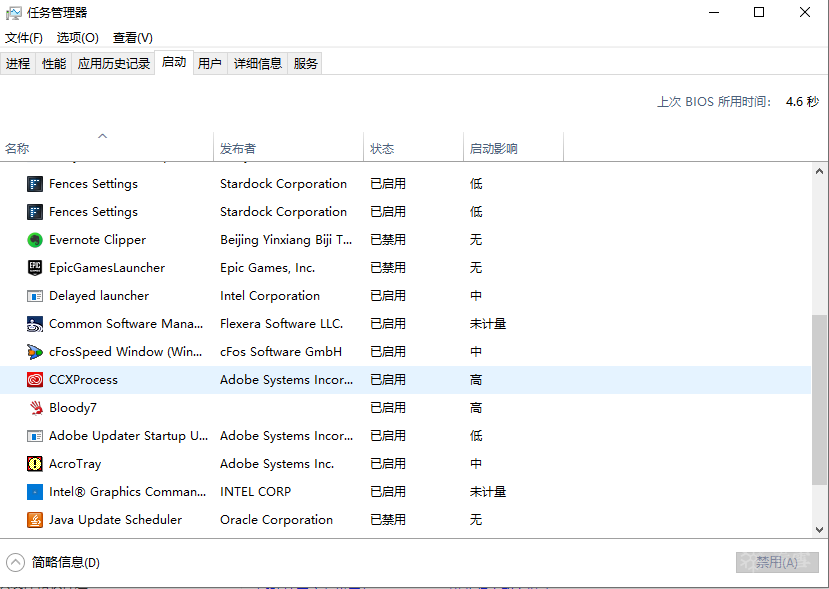Image resolution: width=829 pixels, height=589 pixels.
Task: Click the 禁用(A) button
Action: (777, 563)
